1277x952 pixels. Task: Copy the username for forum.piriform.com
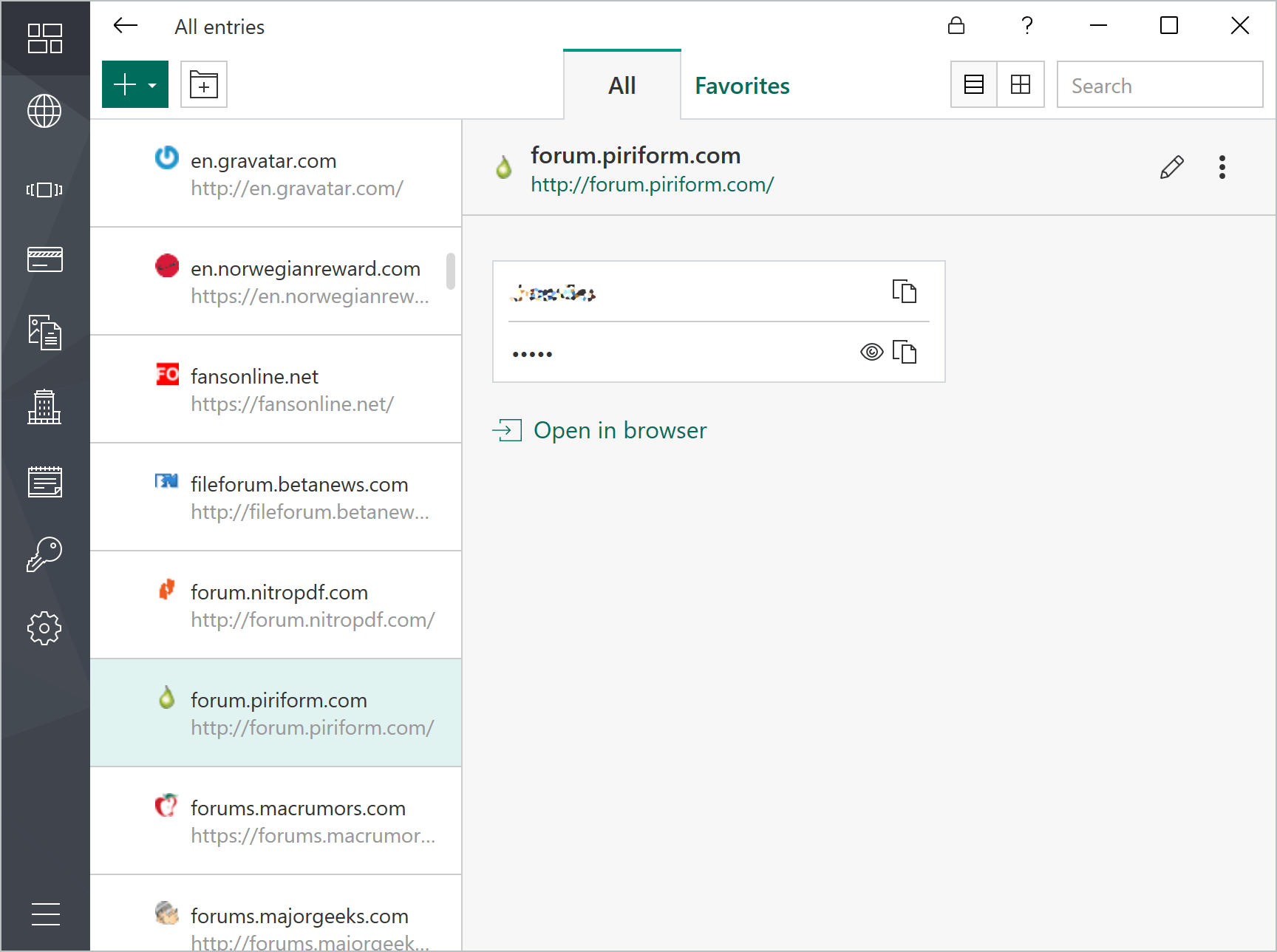[906, 291]
